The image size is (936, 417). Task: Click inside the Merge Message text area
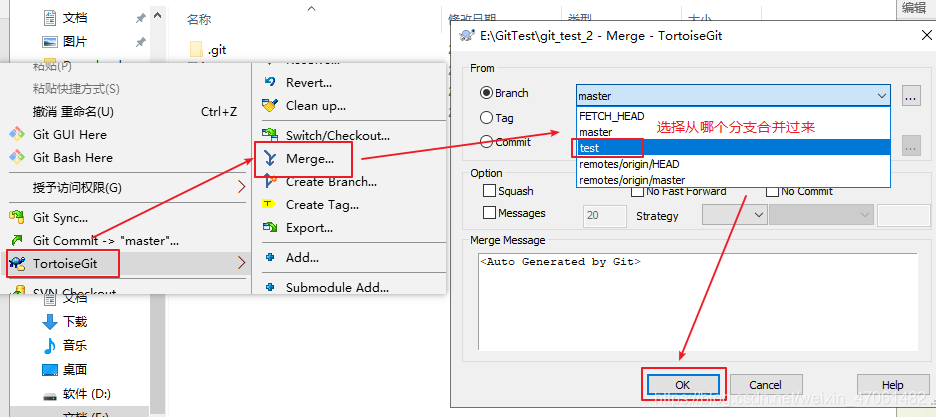[697, 302]
